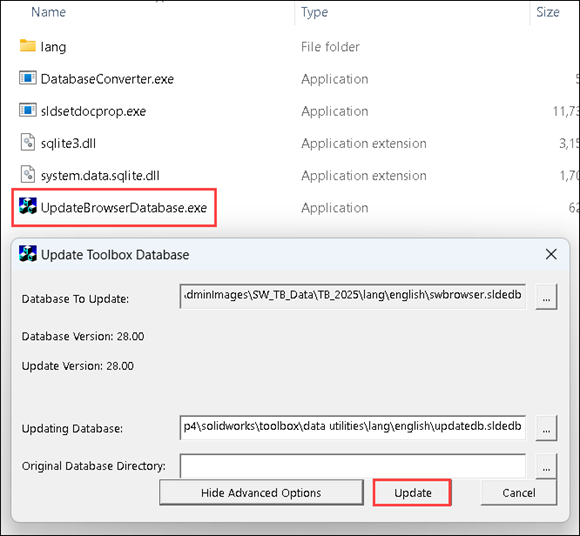Screen dimensions: 580x536
Task: Close the Update Toolbox Database dialog
Action: coord(551,254)
